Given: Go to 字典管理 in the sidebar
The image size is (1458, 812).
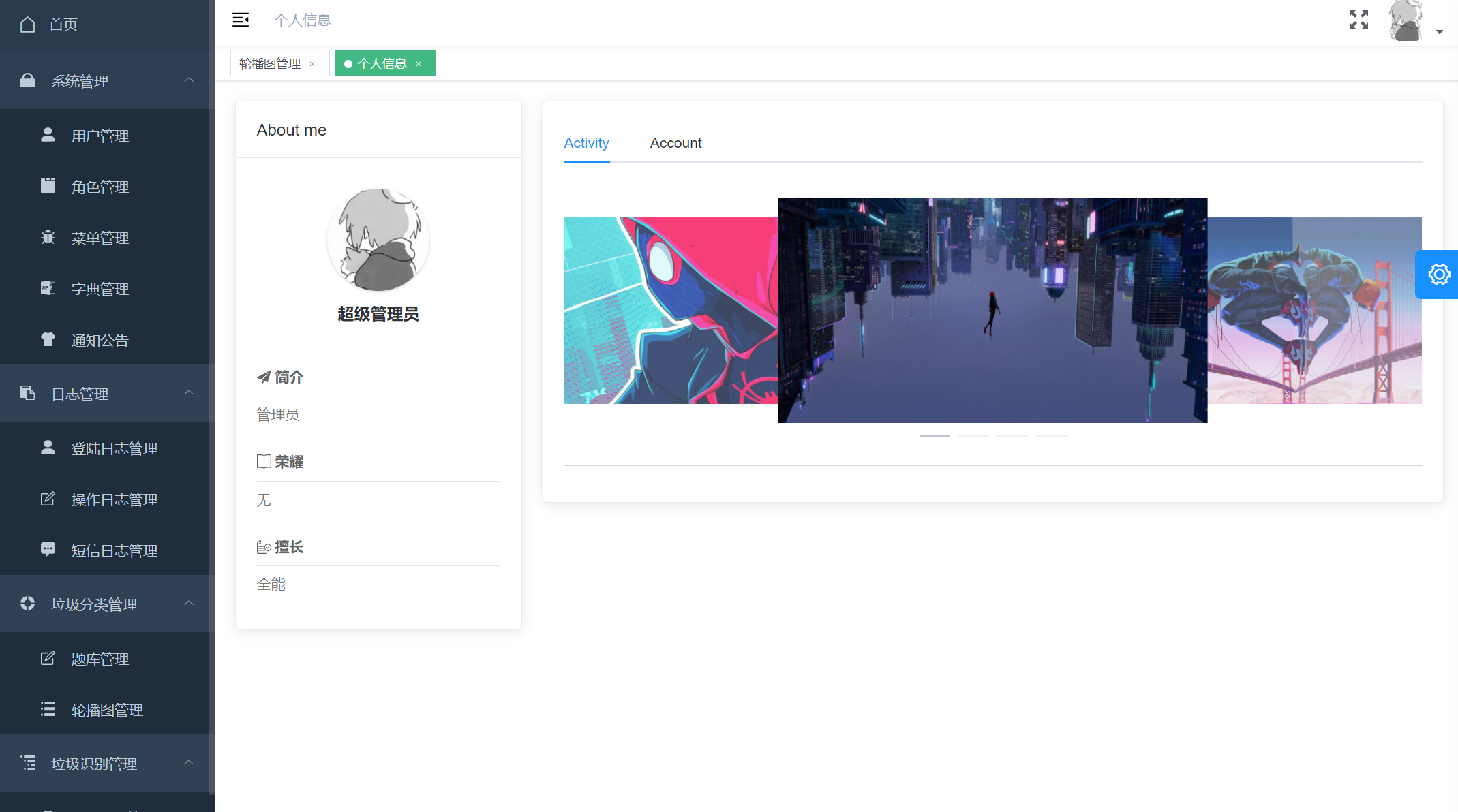Looking at the screenshot, I should coord(100,289).
